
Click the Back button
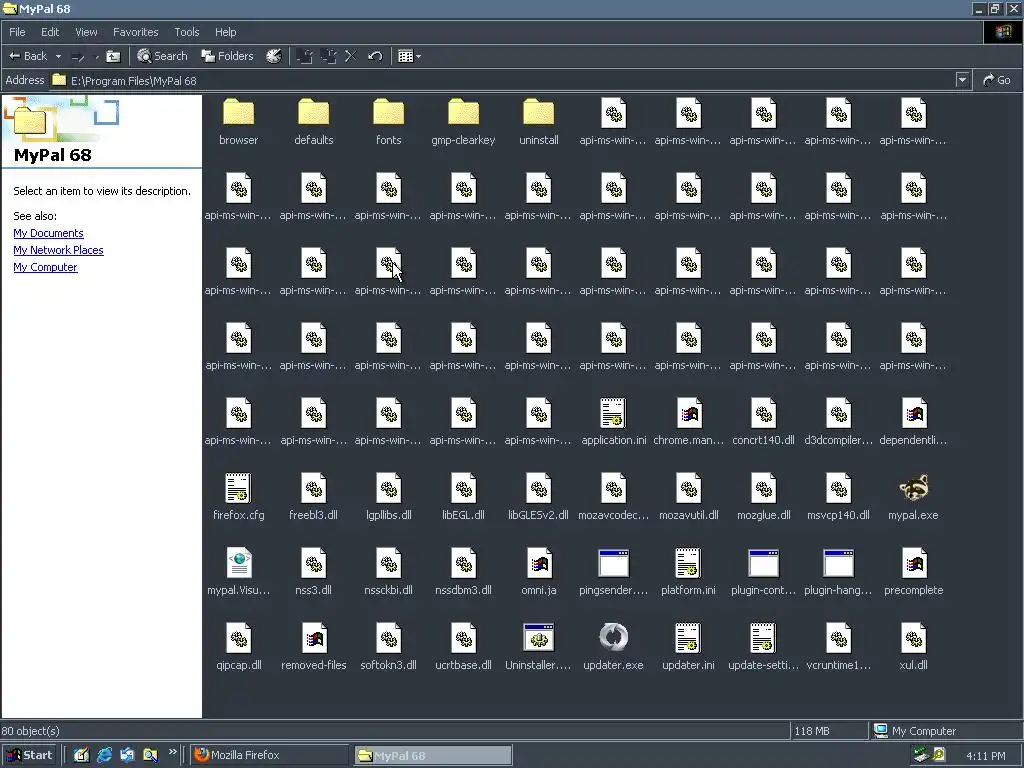point(28,56)
